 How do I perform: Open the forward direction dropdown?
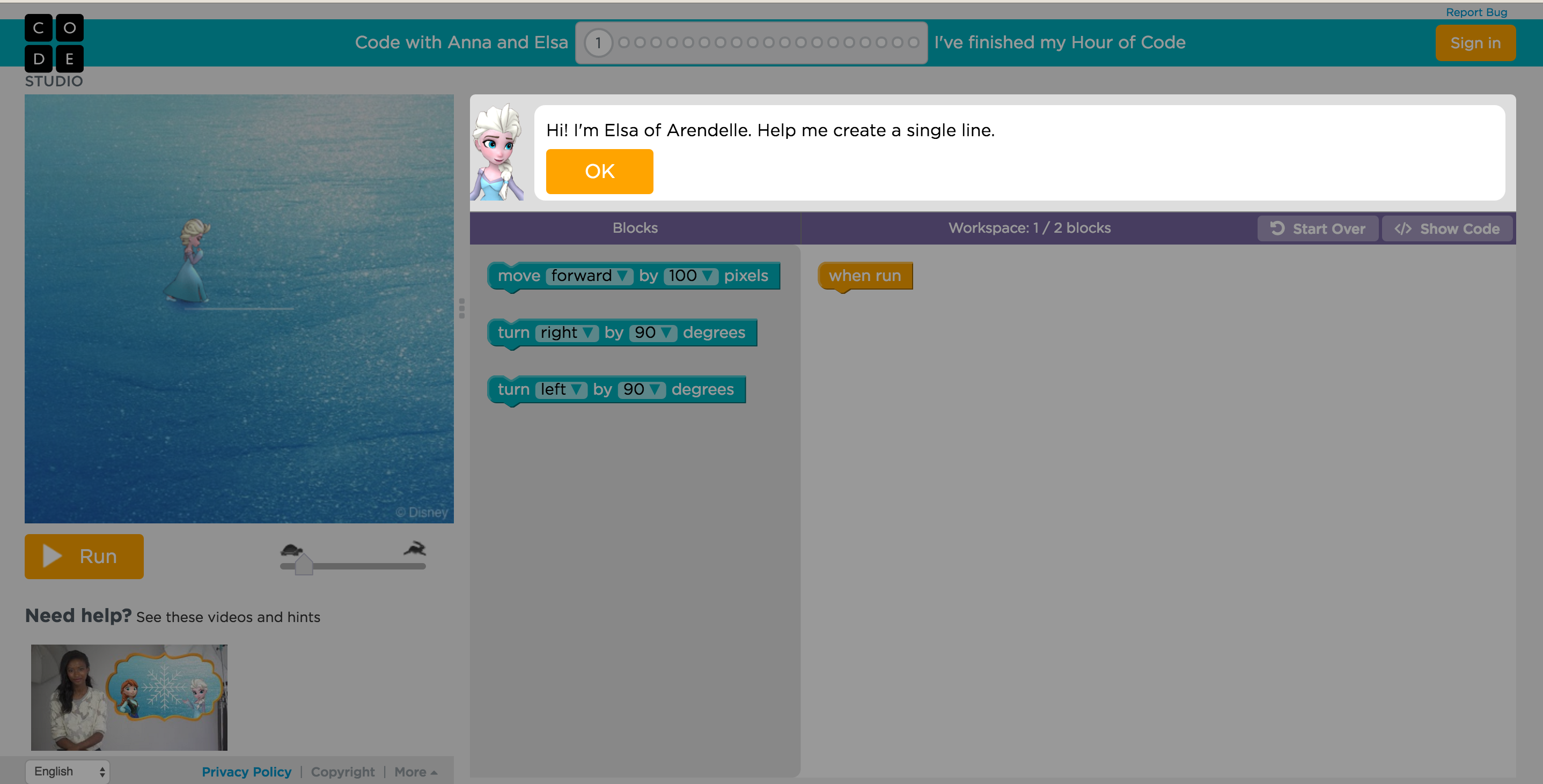tap(623, 276)
